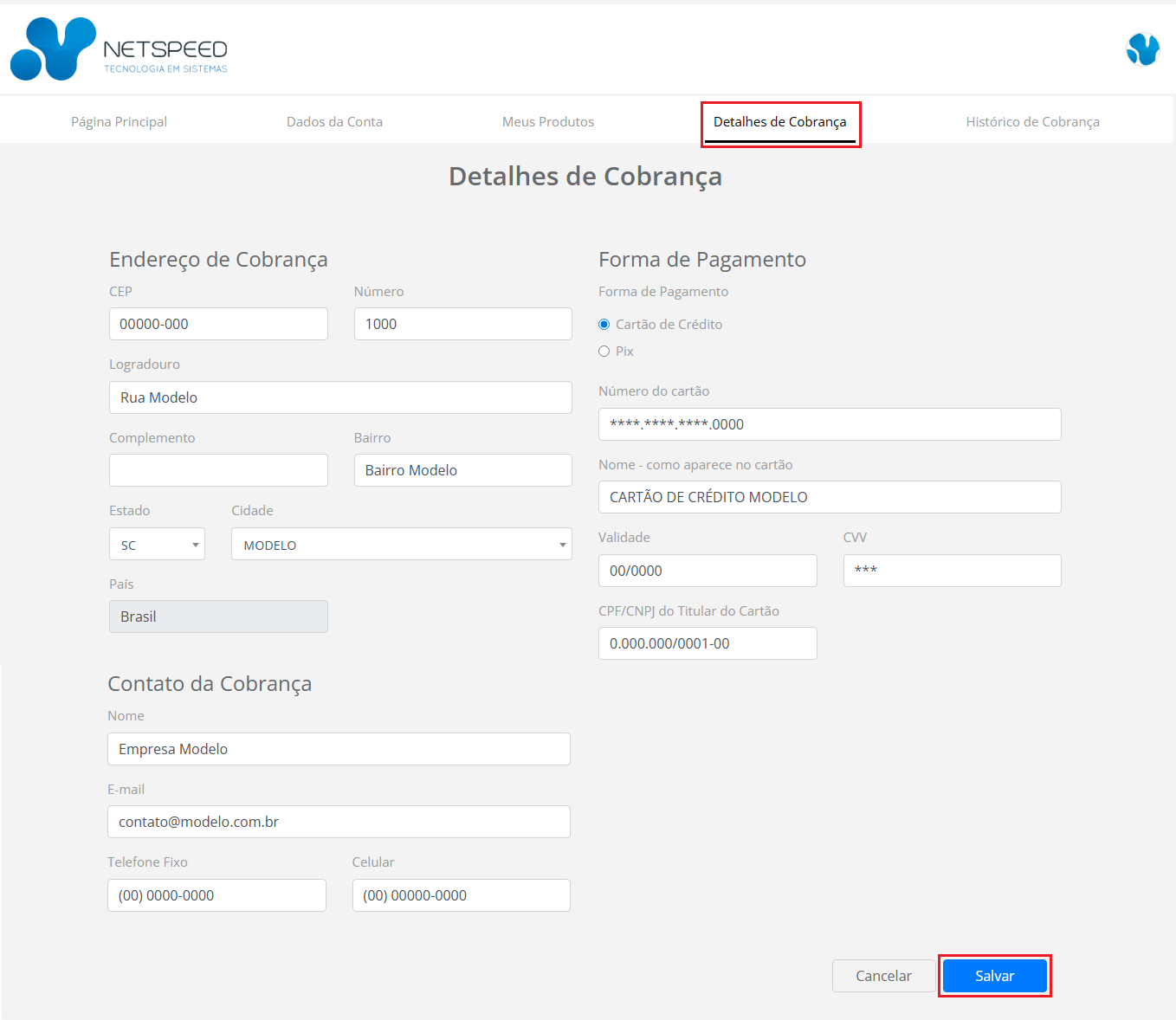Open the Cidade dropdown list
This screenshot has width=1176, height=1020.
[401, 545]
